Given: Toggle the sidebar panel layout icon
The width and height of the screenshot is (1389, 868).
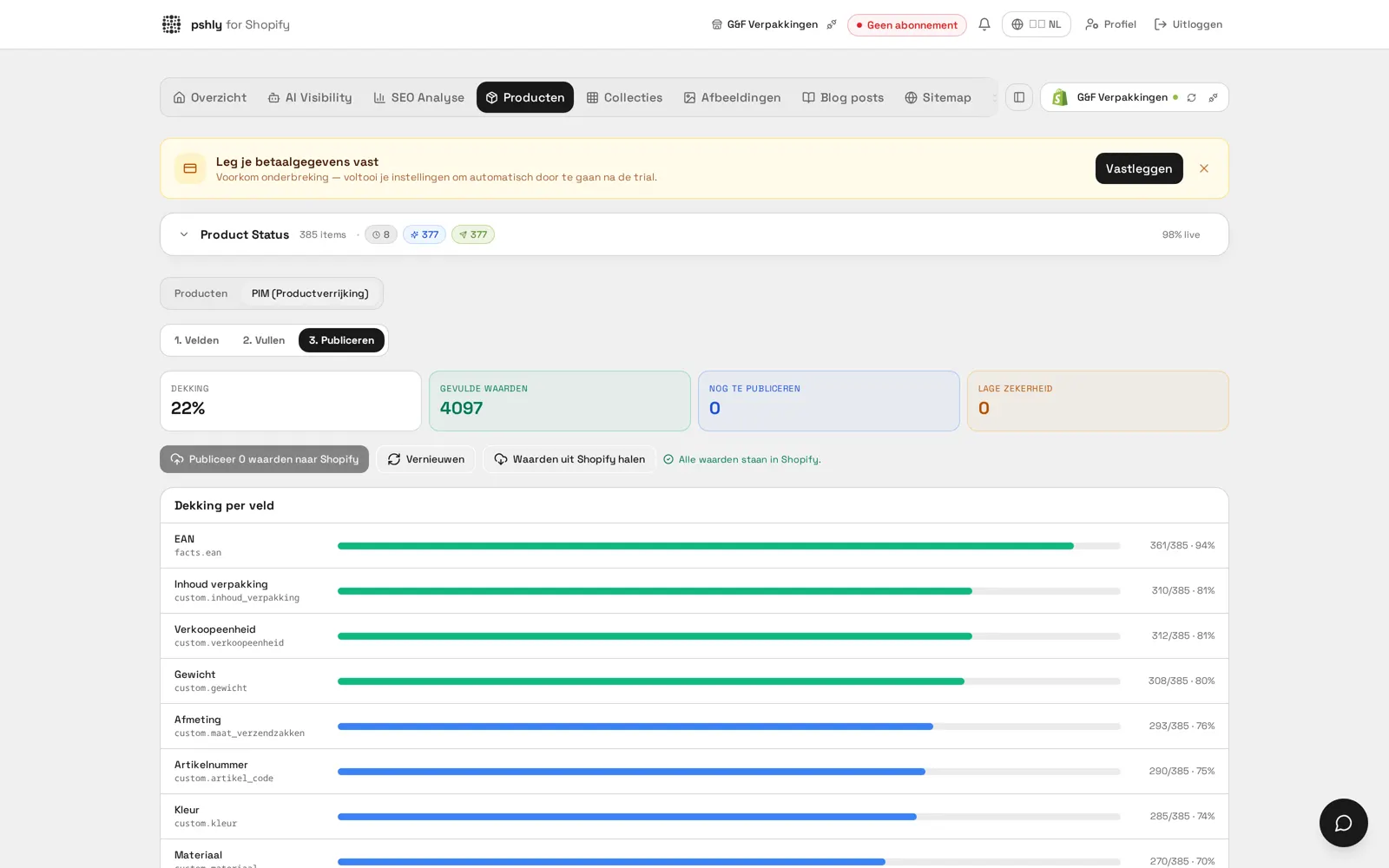Looking at the screenshot, I should (x=1019, y=97).
